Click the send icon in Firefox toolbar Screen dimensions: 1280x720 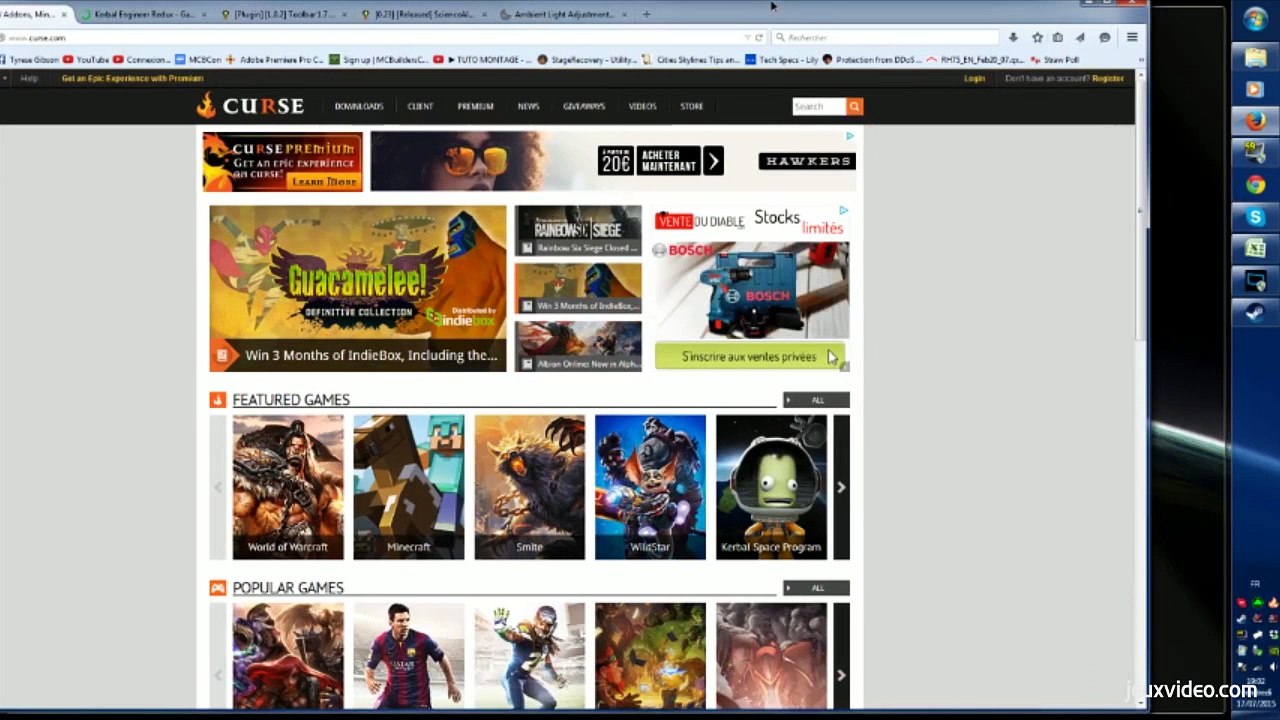tap(1080, 37)
